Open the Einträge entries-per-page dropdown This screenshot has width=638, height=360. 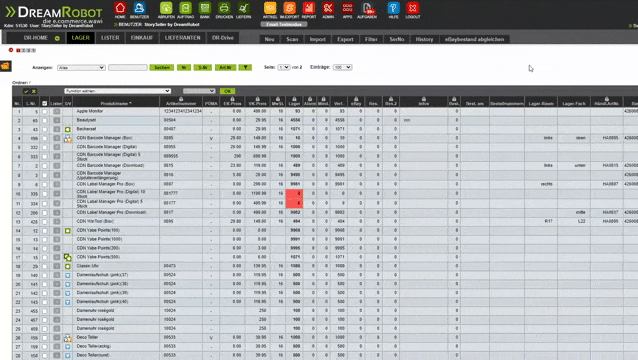point(342,67)
